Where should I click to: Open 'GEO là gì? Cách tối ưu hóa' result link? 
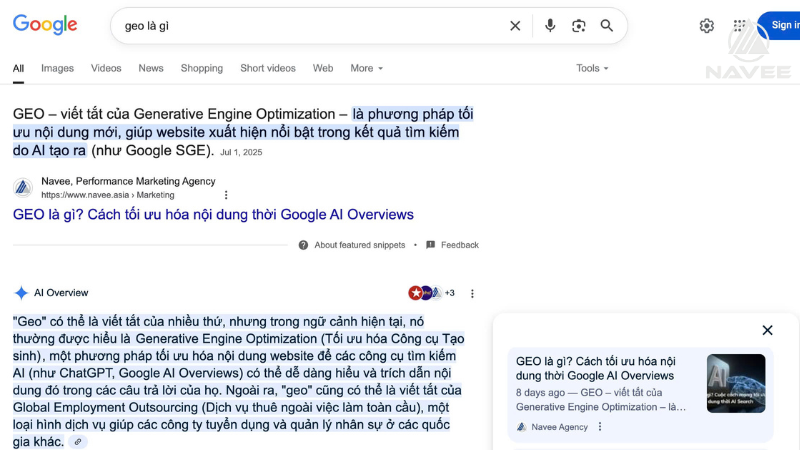213,214
